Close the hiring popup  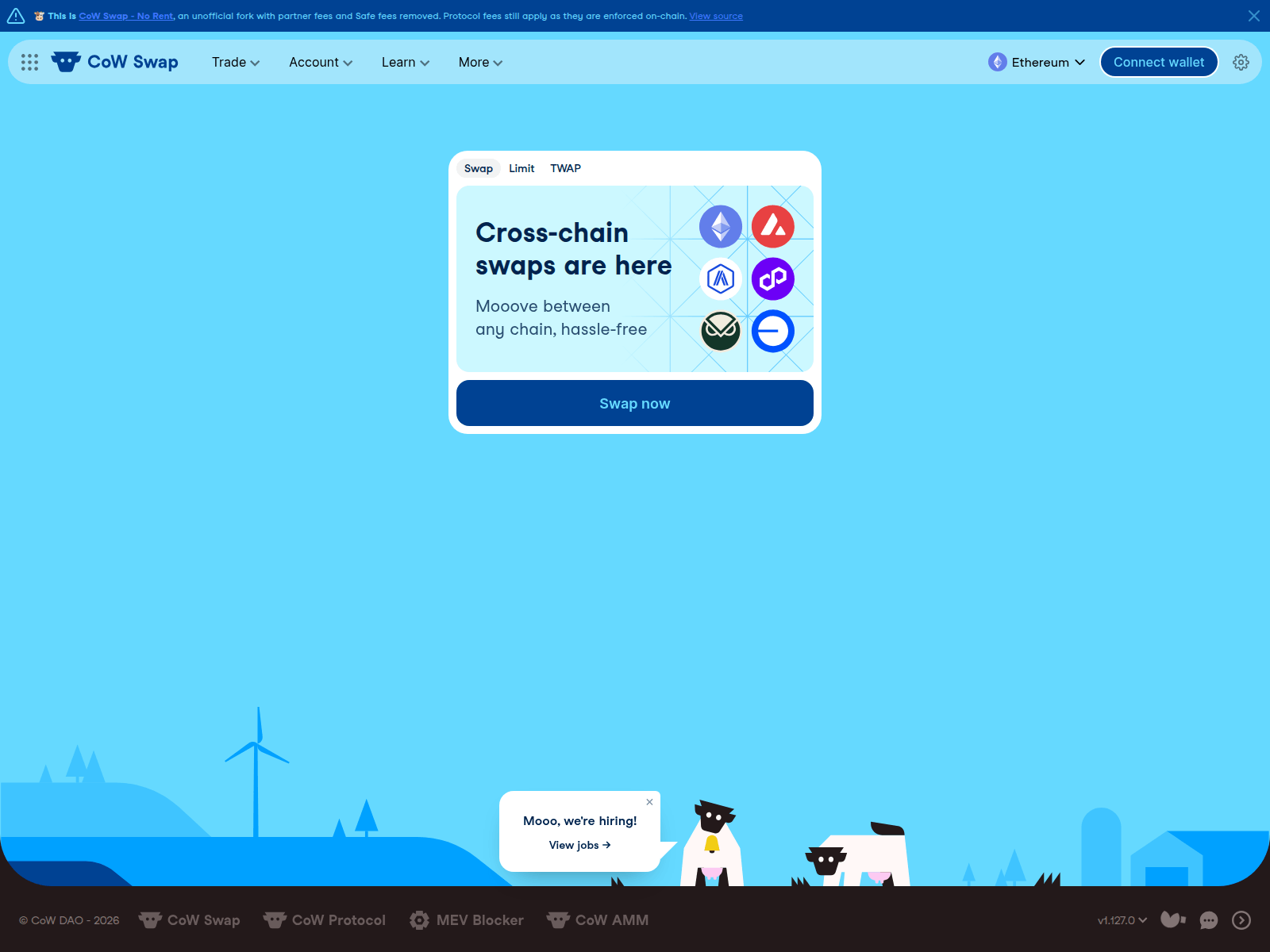point(649,802)
